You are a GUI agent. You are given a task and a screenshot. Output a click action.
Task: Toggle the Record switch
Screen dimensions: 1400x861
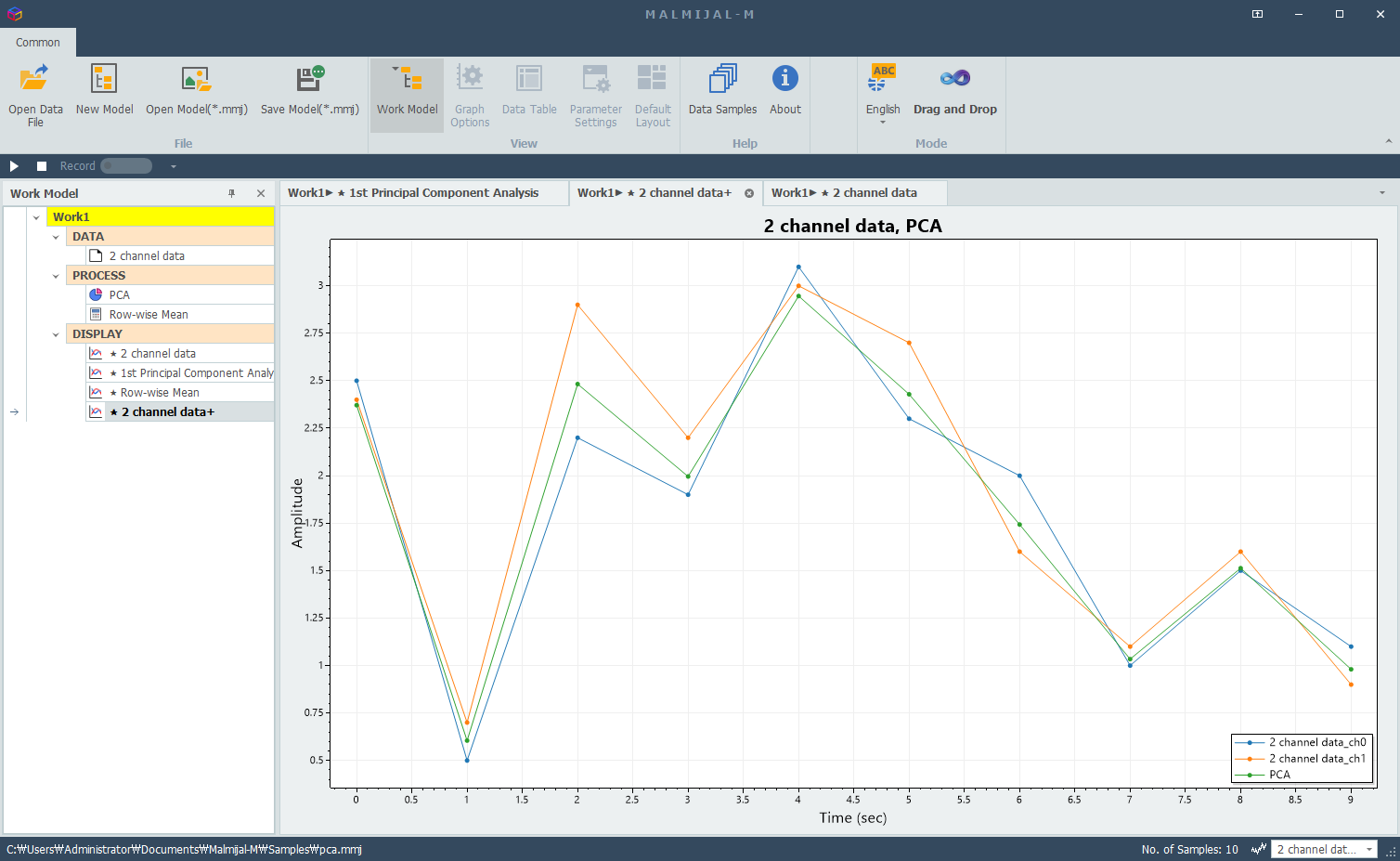(x=126, y=166)
